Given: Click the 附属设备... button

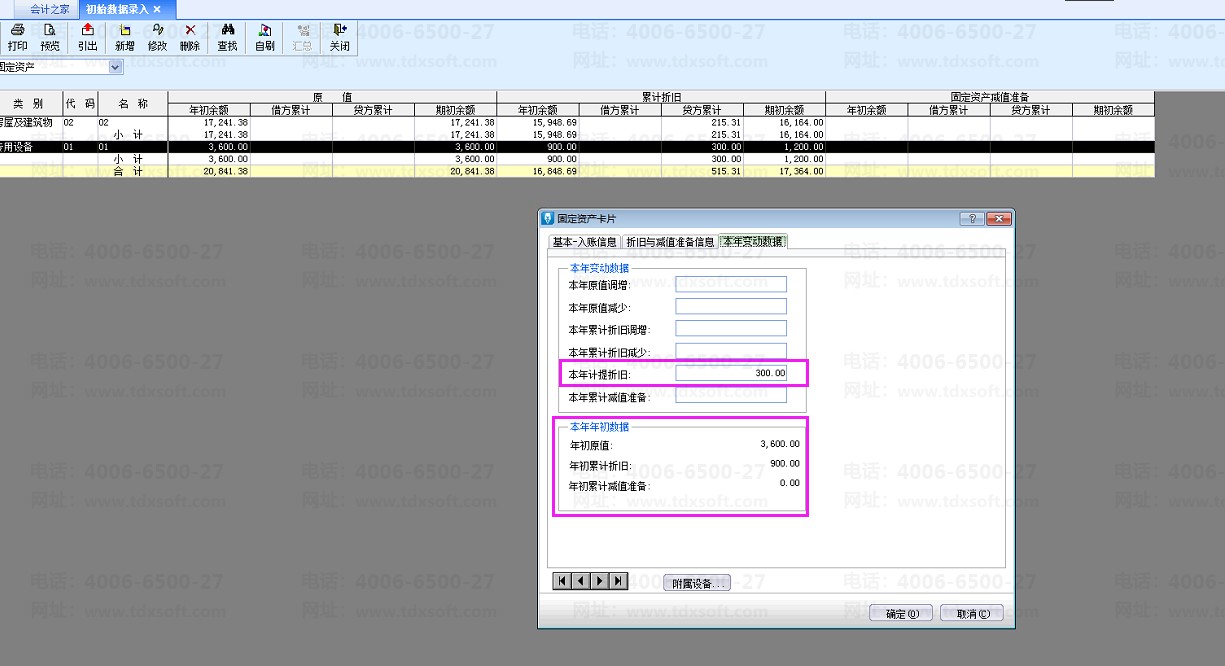Looking at the screenshot, I should click(x=698, y=583).
